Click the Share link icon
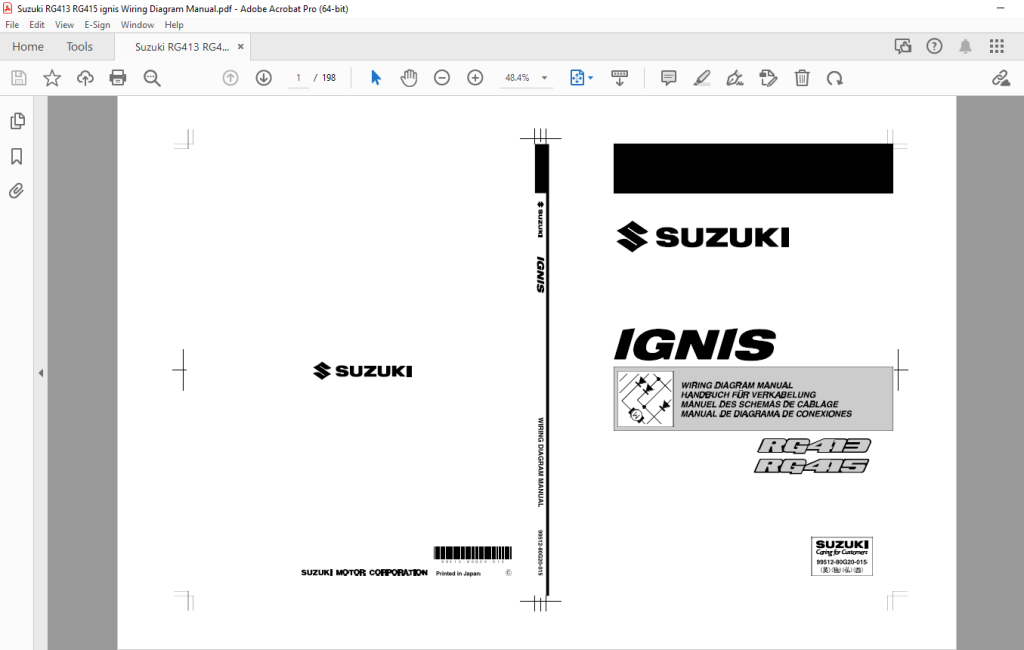 pyautogui.click(x=1000, y=78)
